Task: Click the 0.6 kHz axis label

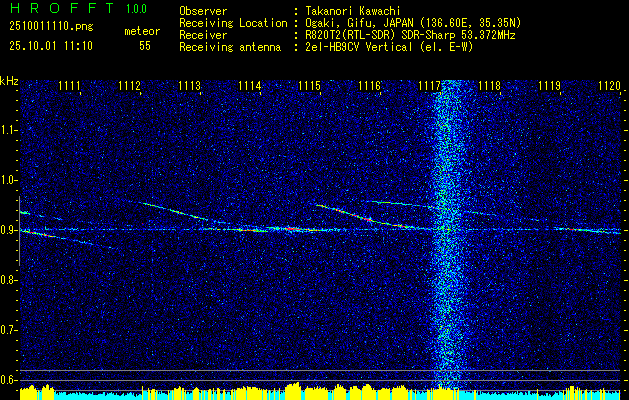Action: click(8, 380)
